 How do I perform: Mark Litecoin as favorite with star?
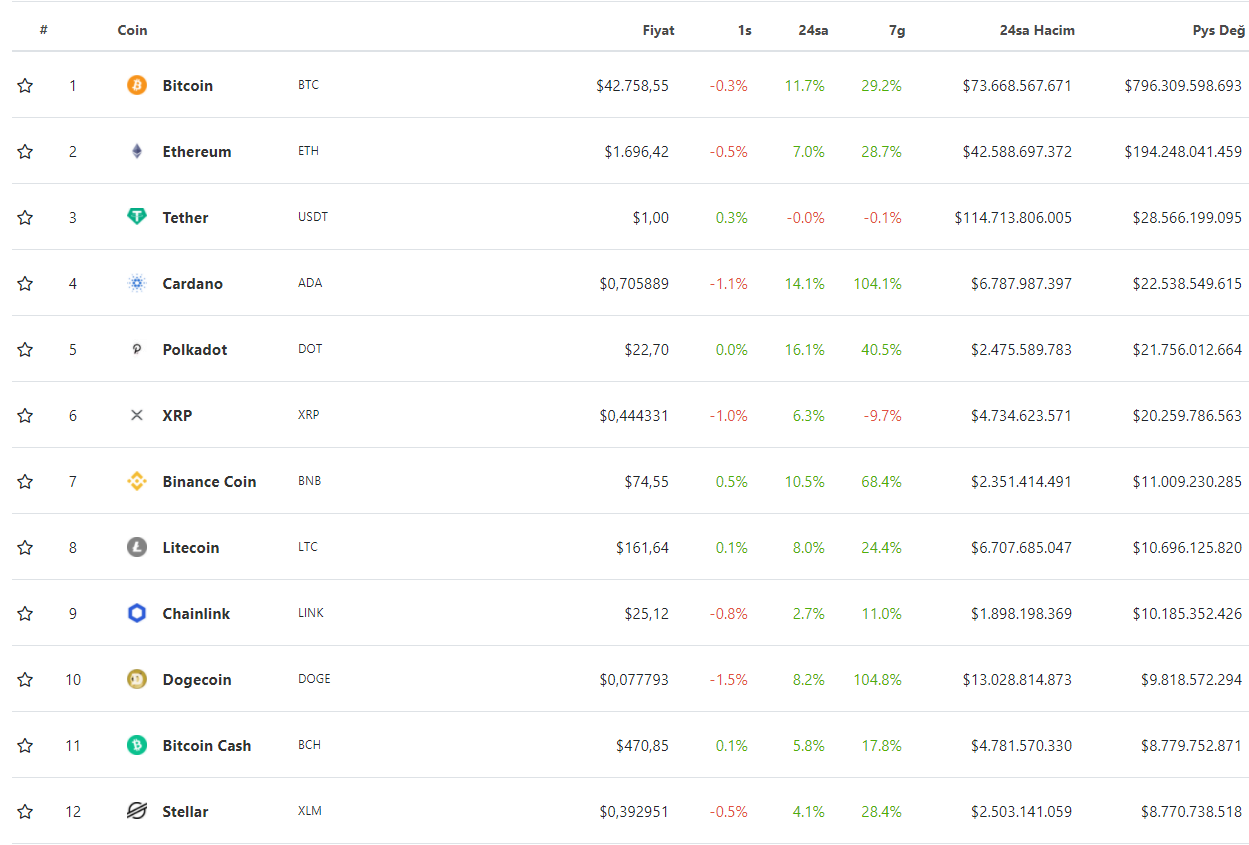point(25,548)
